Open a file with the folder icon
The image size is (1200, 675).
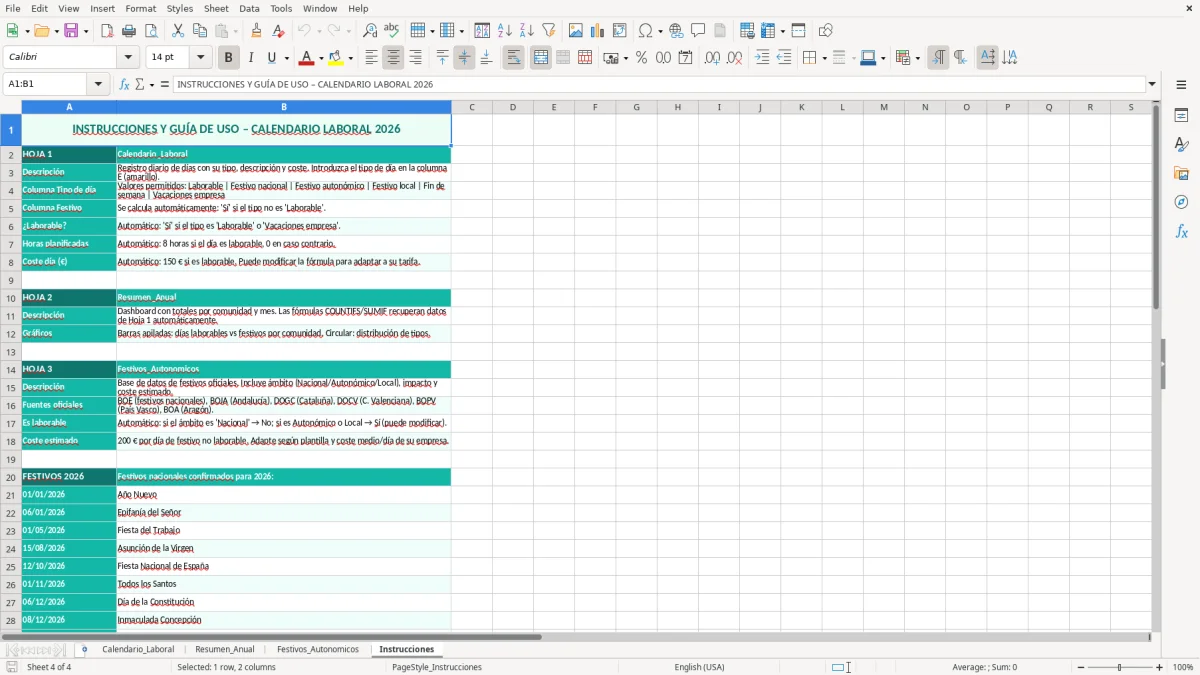(40, 31)
